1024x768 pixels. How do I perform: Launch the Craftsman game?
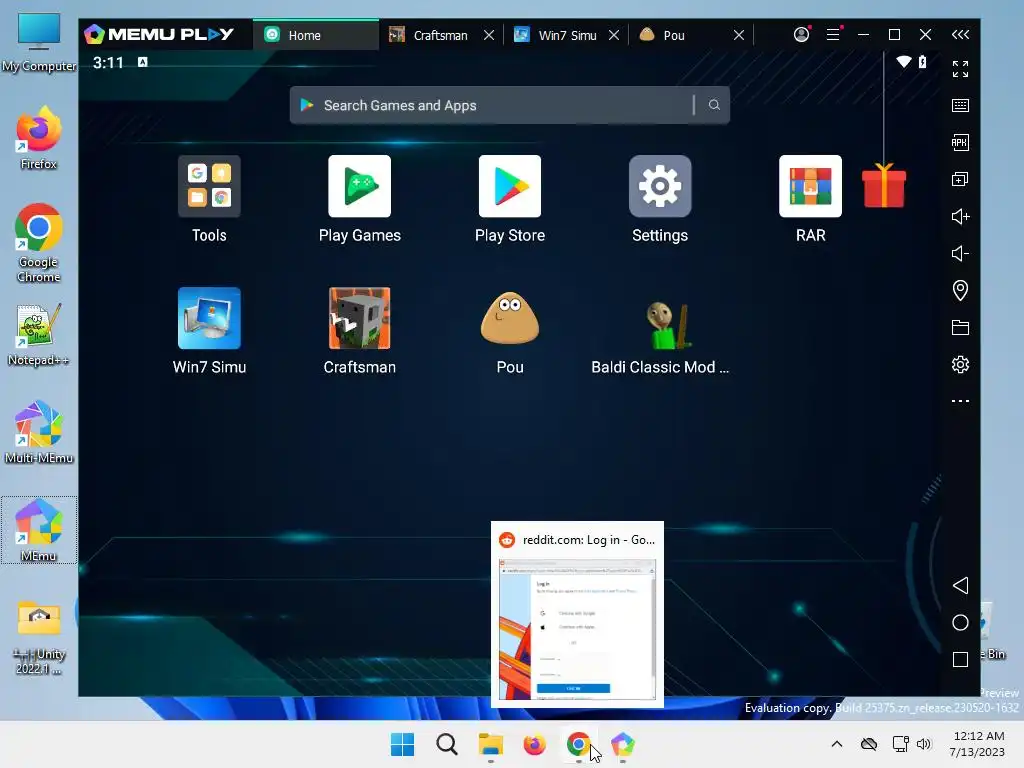[x=360, y=318]
